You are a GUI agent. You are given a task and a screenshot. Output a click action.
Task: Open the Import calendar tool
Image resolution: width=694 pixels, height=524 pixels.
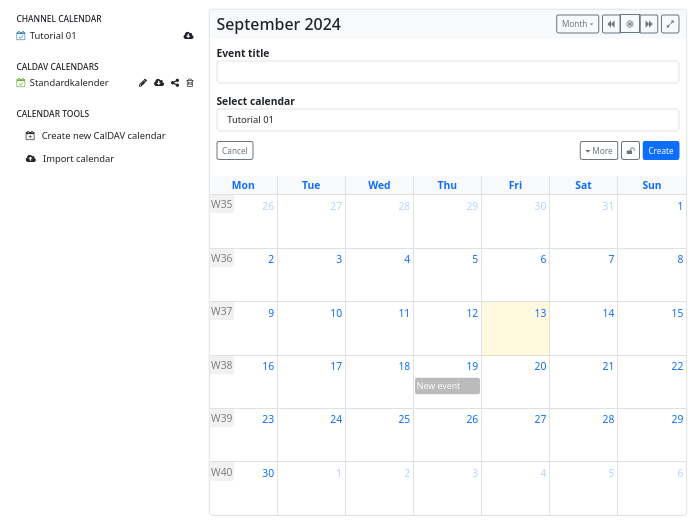(x=78, y=159)
